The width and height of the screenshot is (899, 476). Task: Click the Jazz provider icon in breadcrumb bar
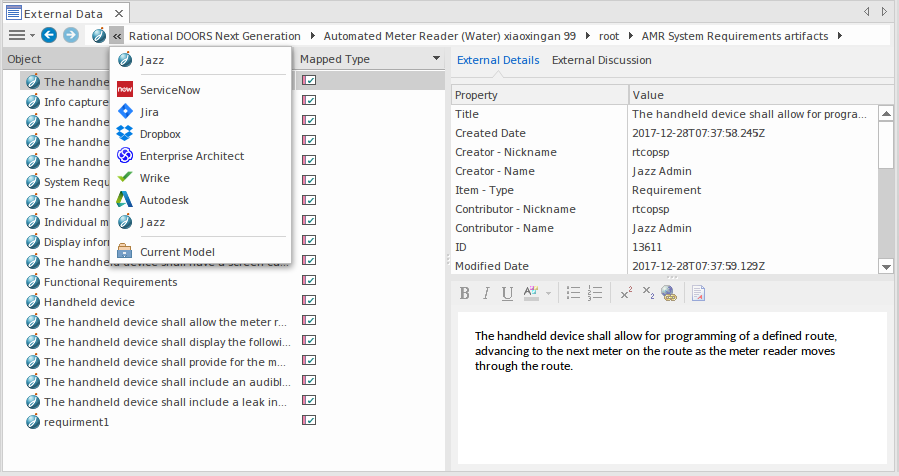click(99, 36)
